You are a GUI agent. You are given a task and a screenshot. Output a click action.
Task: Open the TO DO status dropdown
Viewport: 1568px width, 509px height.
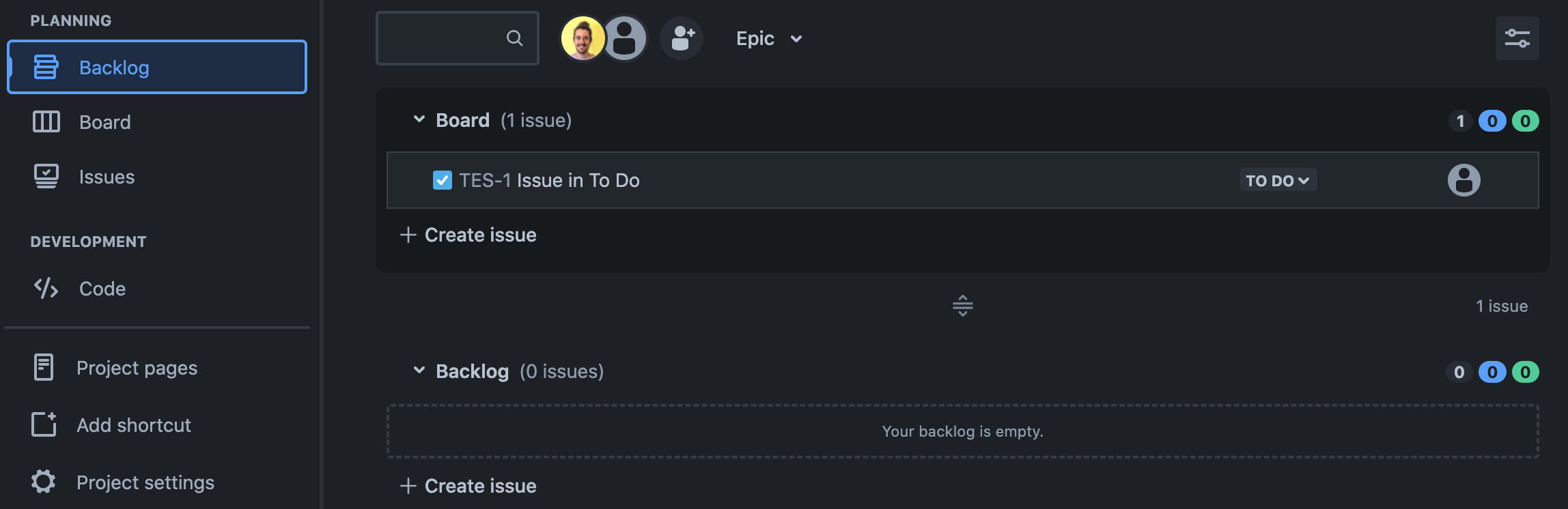[1278, 180]
